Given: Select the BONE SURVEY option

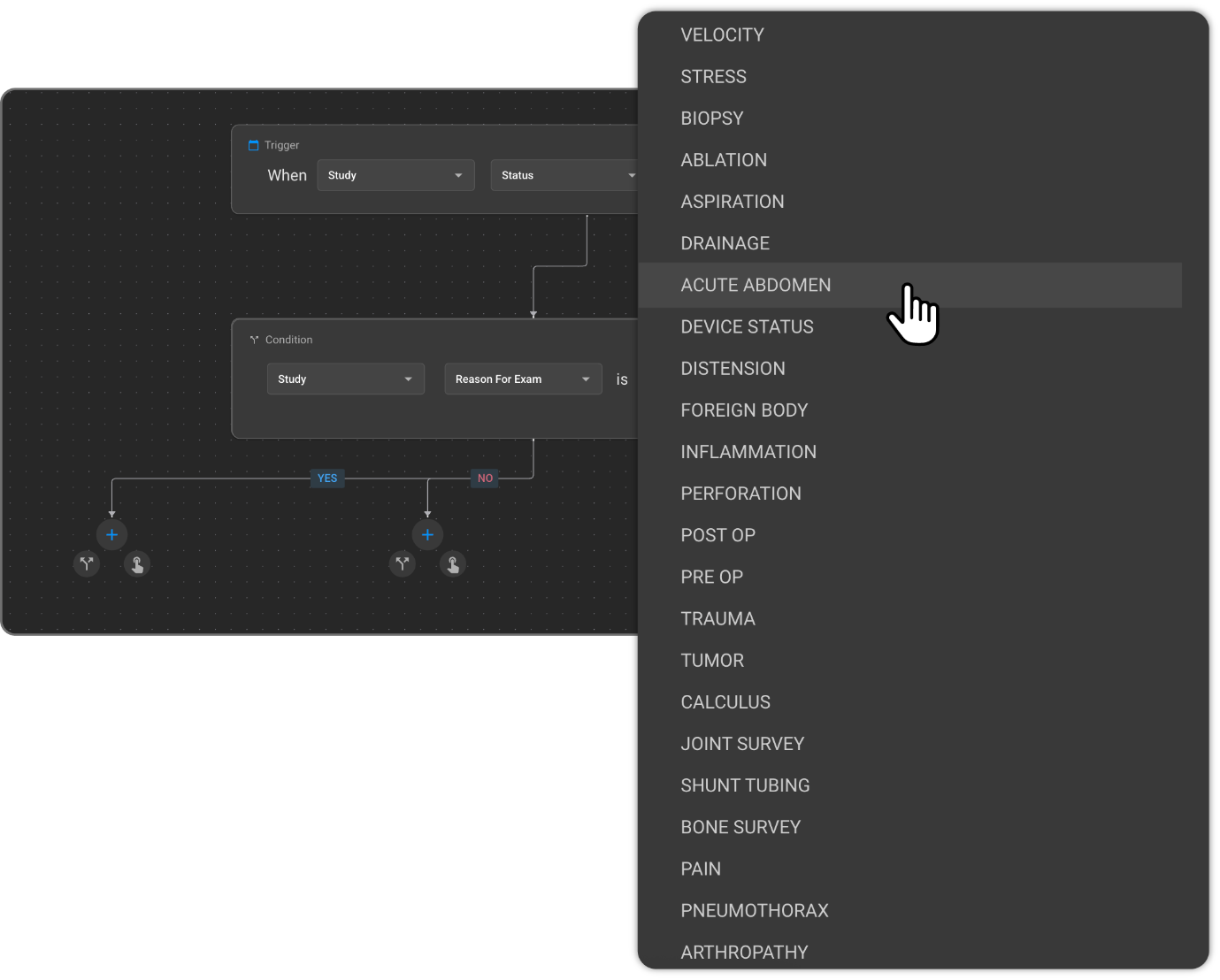Looking at the screenshot, I should [740, 827].
